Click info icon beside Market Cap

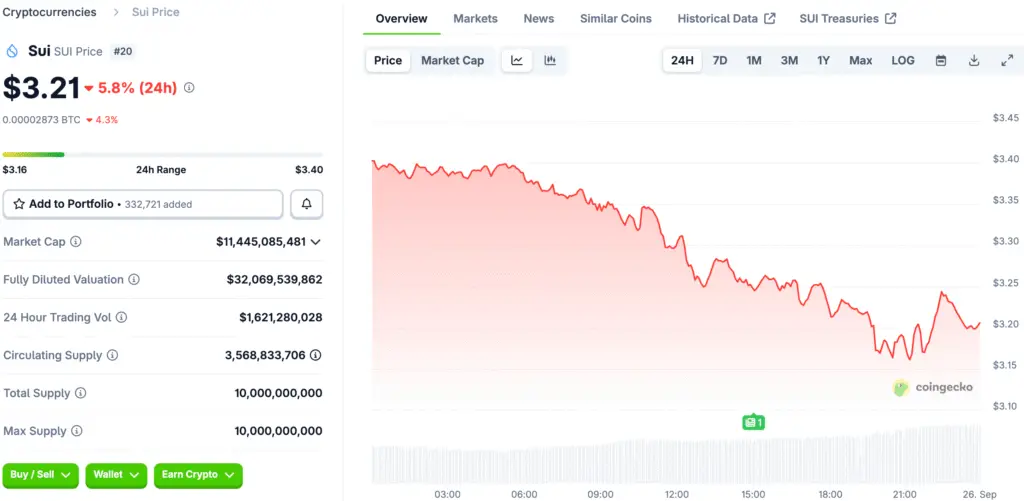[76, 242]
